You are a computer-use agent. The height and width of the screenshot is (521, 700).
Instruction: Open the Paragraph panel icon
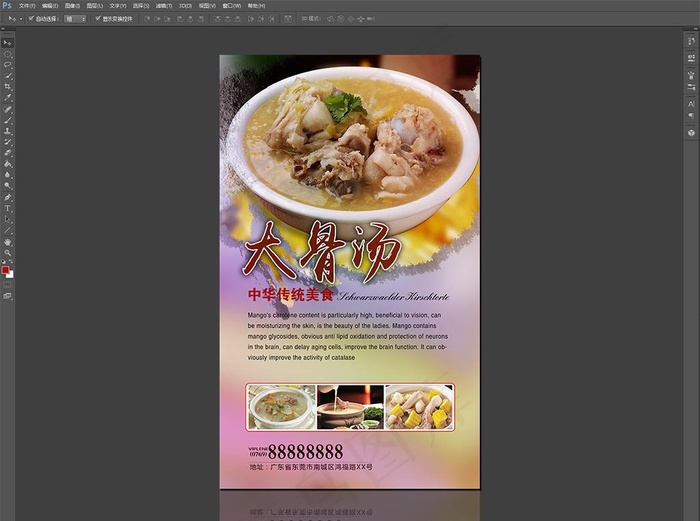691,115
